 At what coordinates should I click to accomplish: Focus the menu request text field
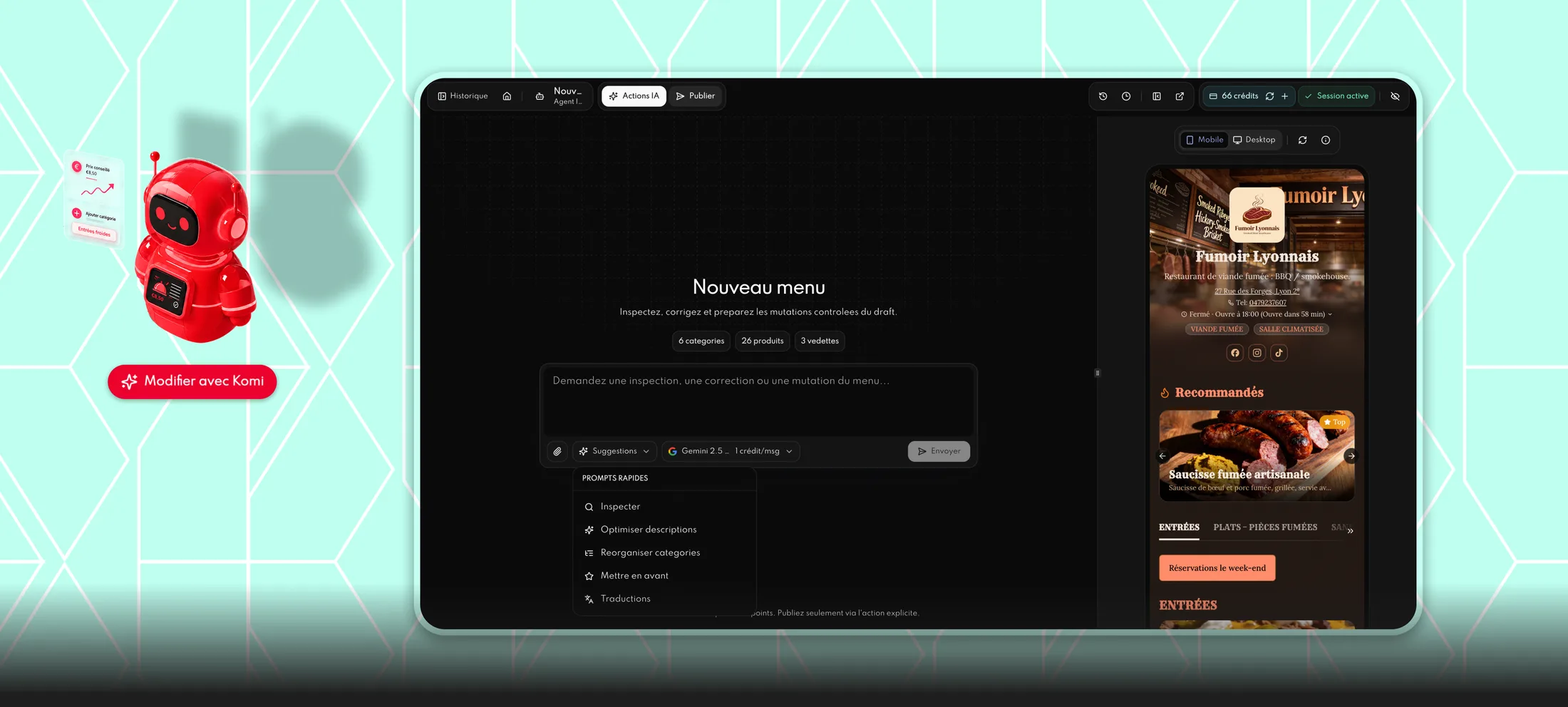pos(758,401)
